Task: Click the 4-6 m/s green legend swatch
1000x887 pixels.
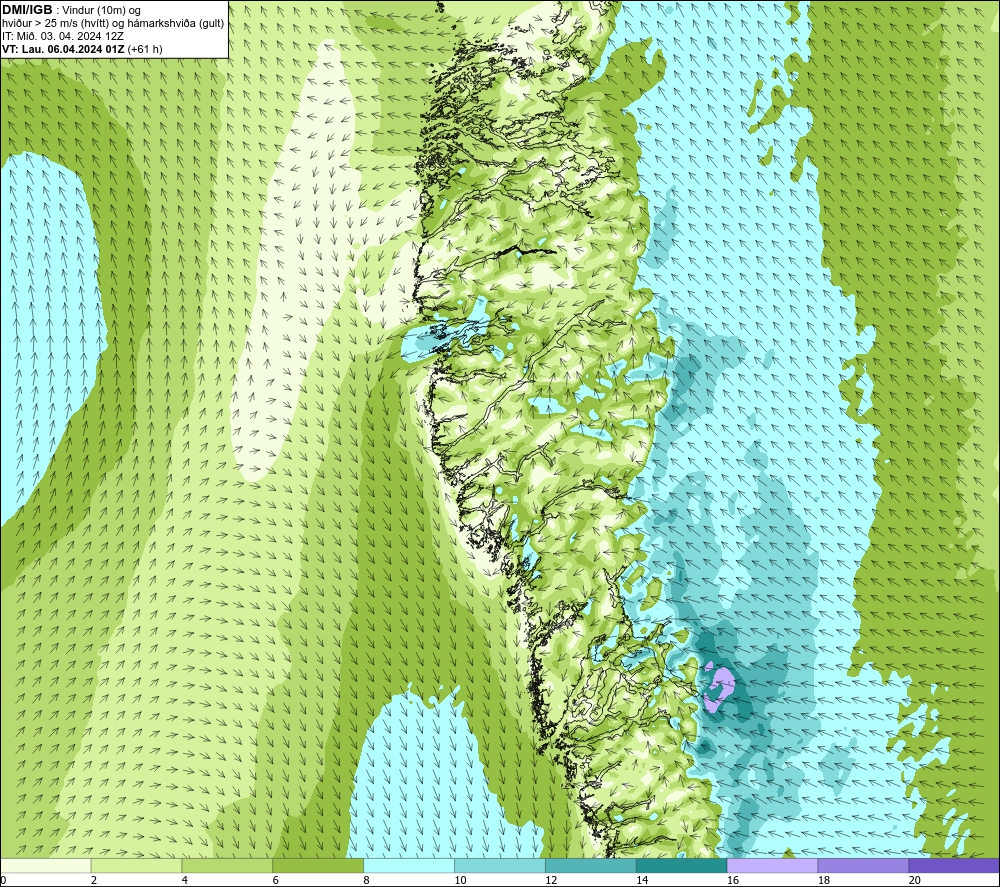Action: pos(227,865)
